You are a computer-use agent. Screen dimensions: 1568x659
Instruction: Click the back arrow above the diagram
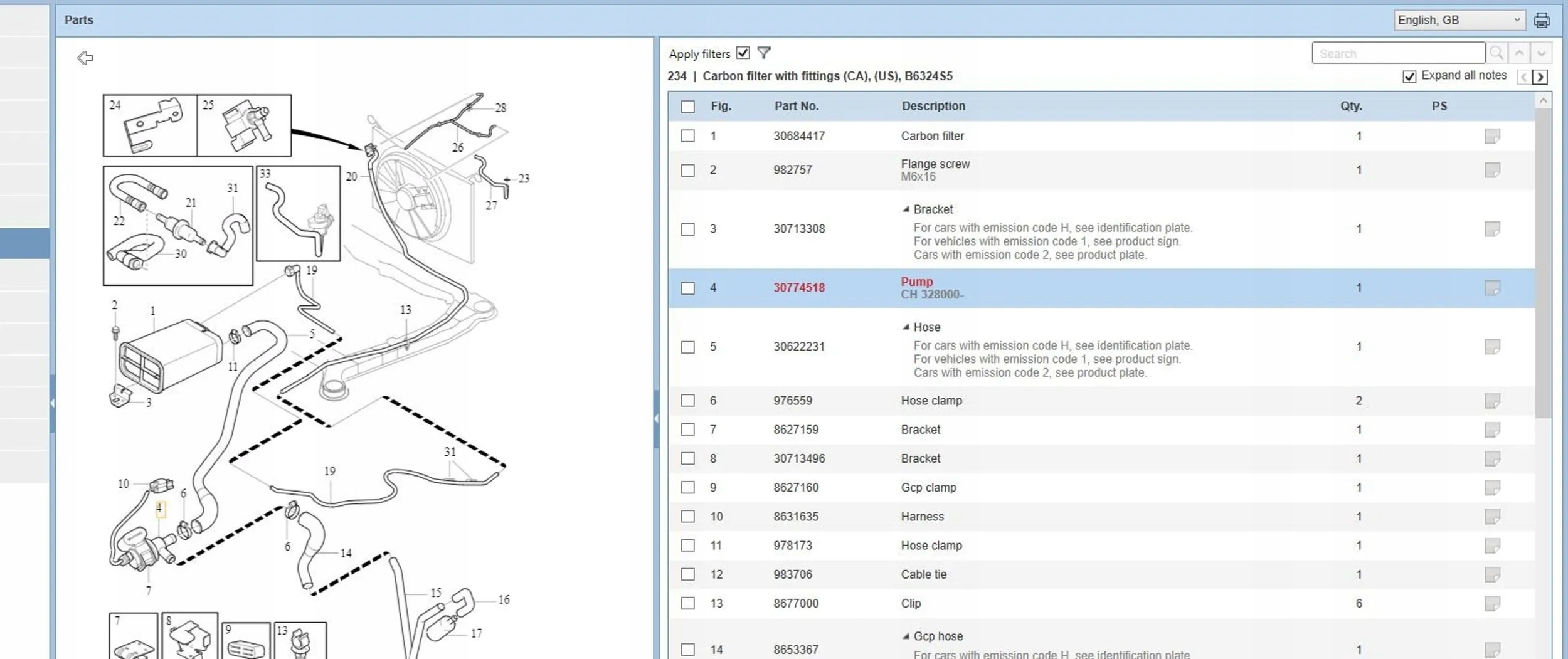click(x=85, y=58)
